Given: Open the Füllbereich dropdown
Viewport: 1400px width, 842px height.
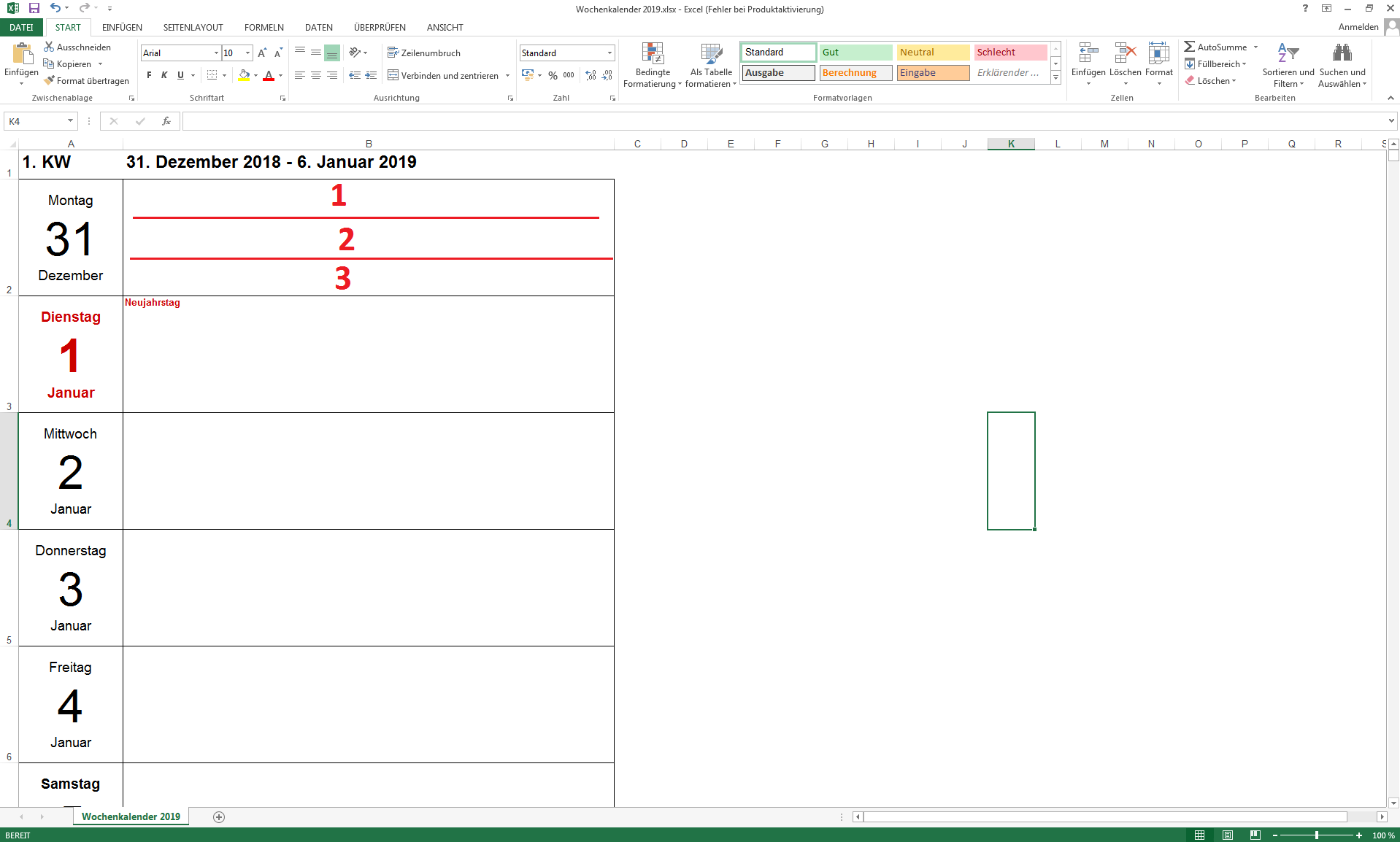Looking at the screenshot, I should [x=1215, y=63].
